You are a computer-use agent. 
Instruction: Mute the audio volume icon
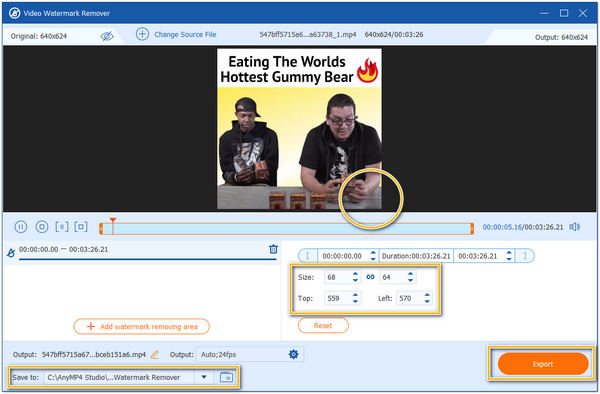(x=574, y=227)
